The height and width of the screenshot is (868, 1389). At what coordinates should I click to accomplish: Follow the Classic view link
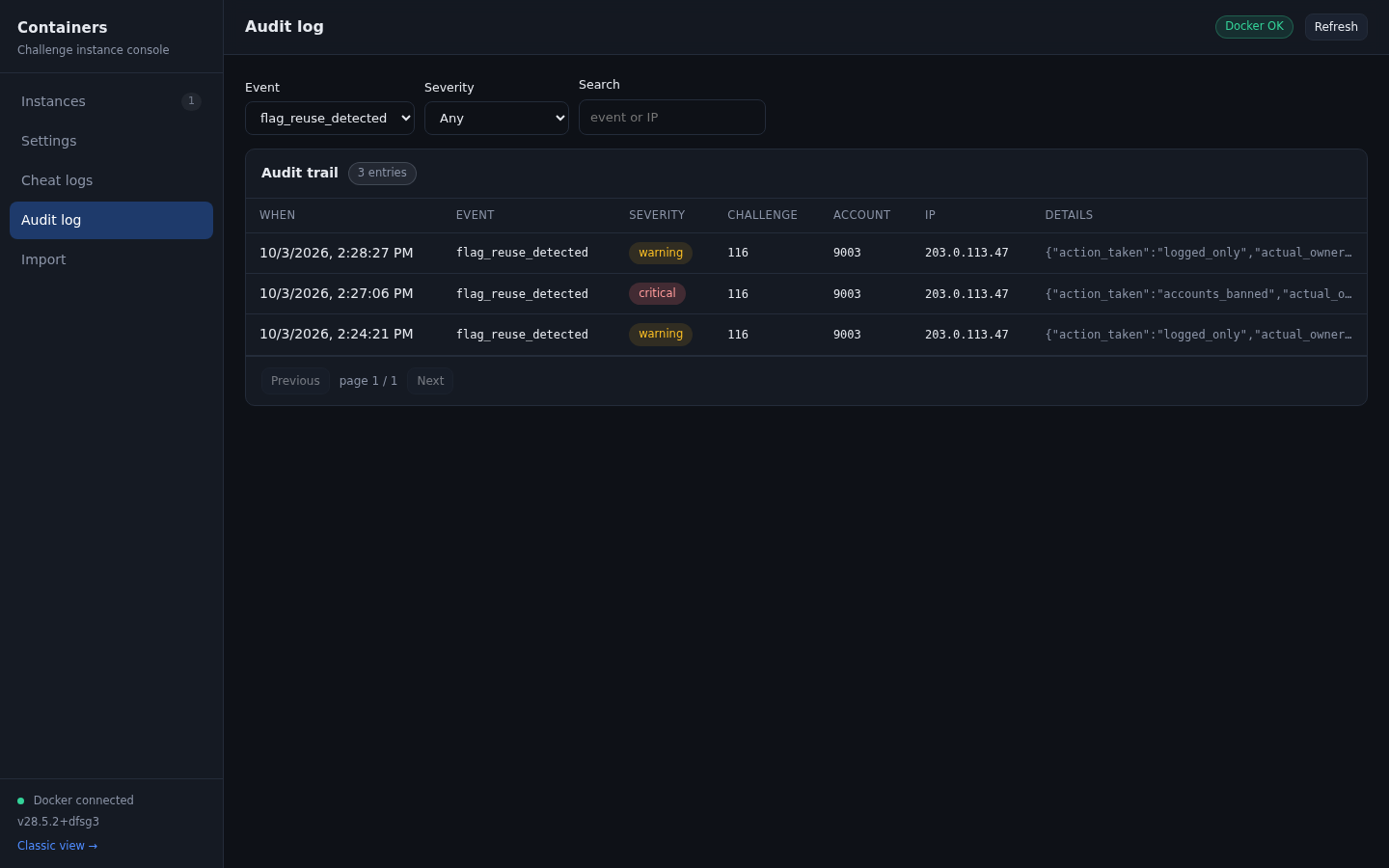57,846
